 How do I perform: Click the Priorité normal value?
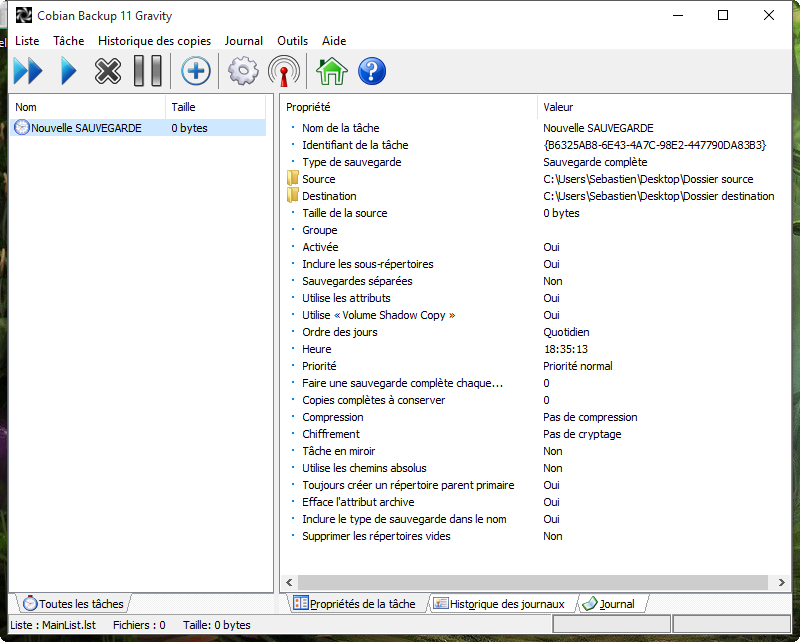[x=578, y=366]
